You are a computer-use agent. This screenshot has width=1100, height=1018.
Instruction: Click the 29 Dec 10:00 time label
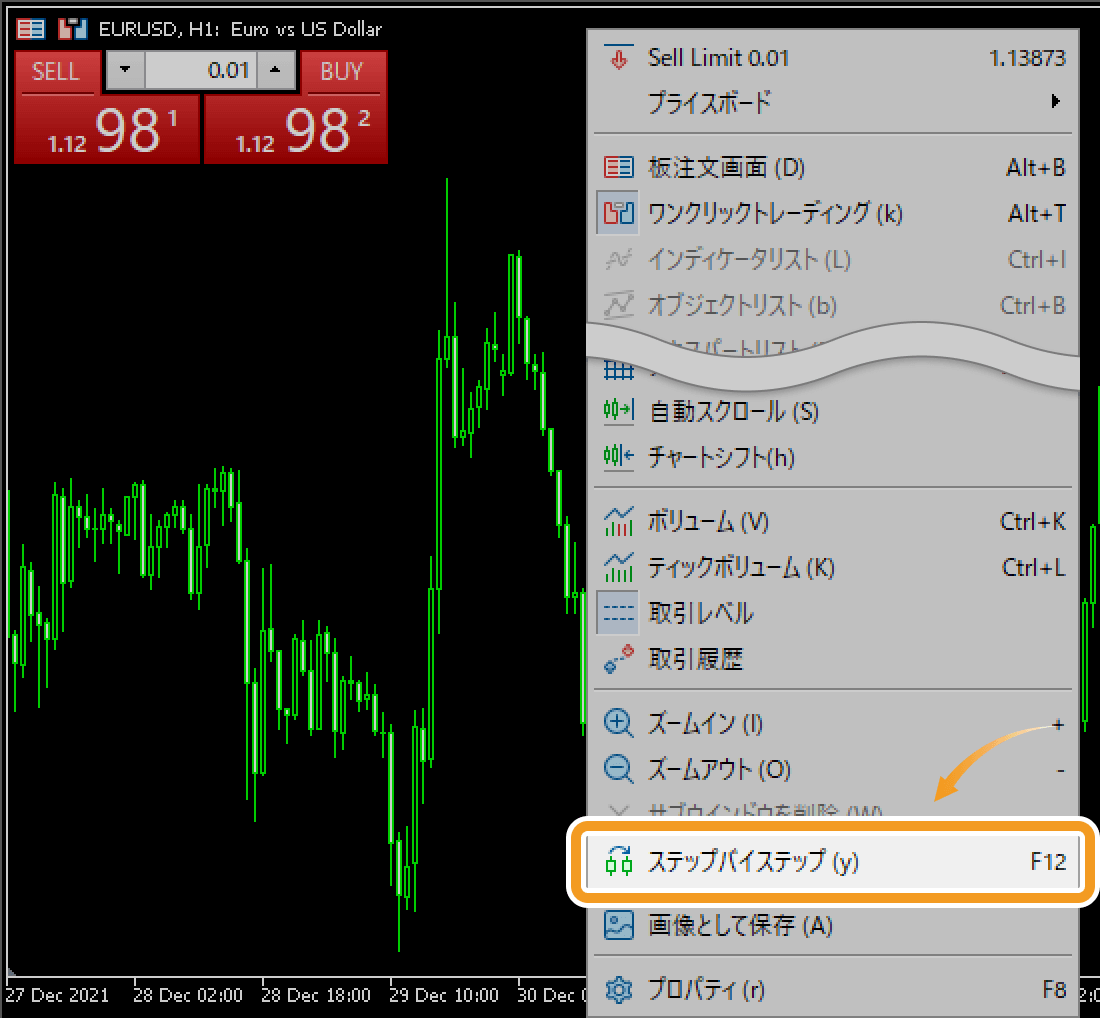point(444,995)
